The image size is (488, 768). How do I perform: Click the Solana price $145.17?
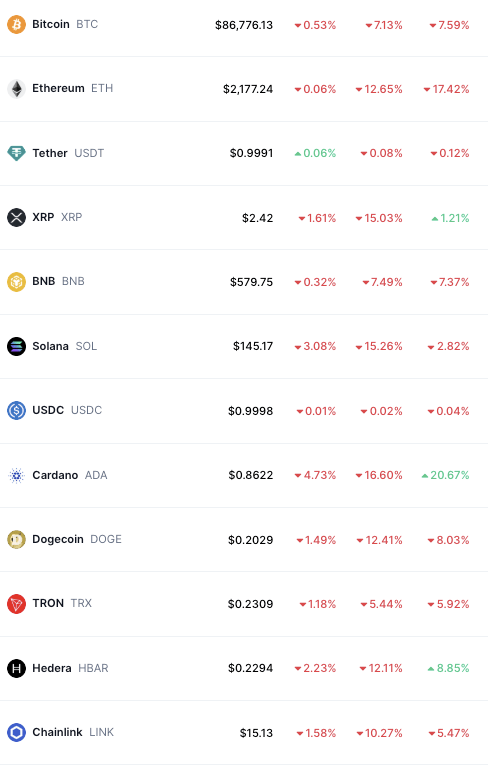(253, 346)
